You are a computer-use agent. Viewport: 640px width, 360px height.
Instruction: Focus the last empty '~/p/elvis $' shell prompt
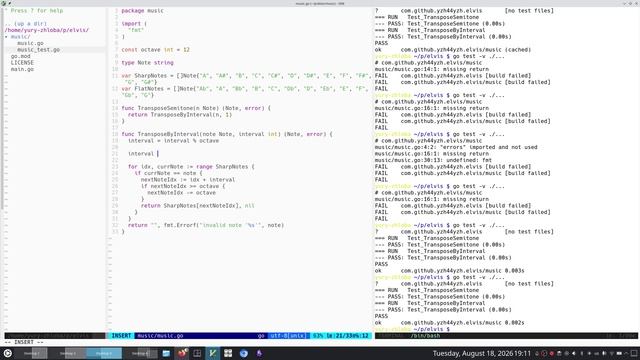pos(412,329)
